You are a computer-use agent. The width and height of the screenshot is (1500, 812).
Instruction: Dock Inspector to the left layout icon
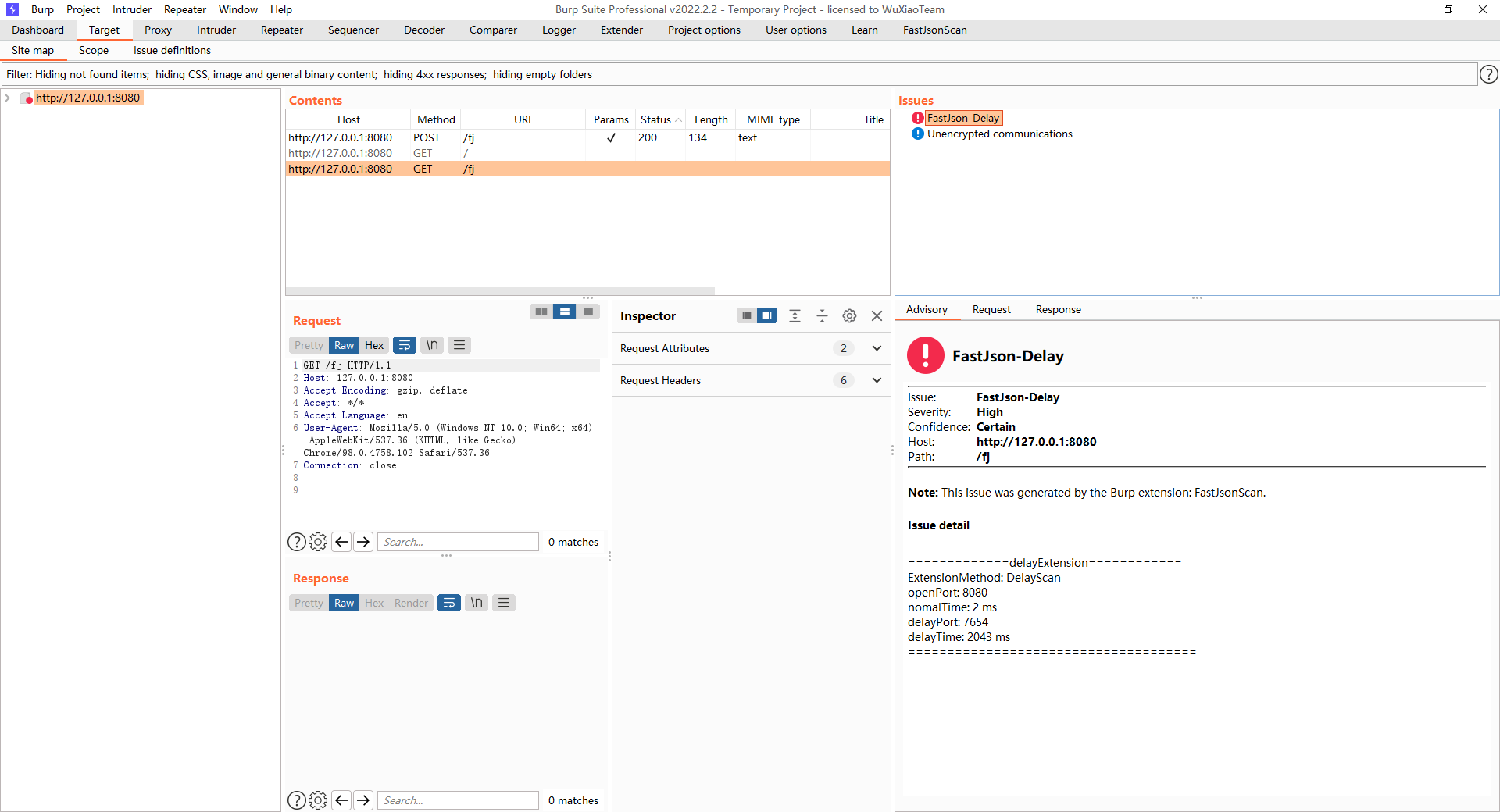pos(747,315)
